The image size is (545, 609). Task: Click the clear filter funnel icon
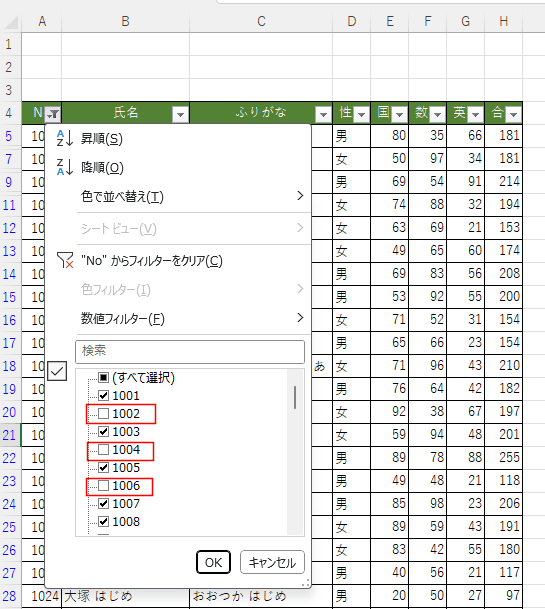point(65,260)
